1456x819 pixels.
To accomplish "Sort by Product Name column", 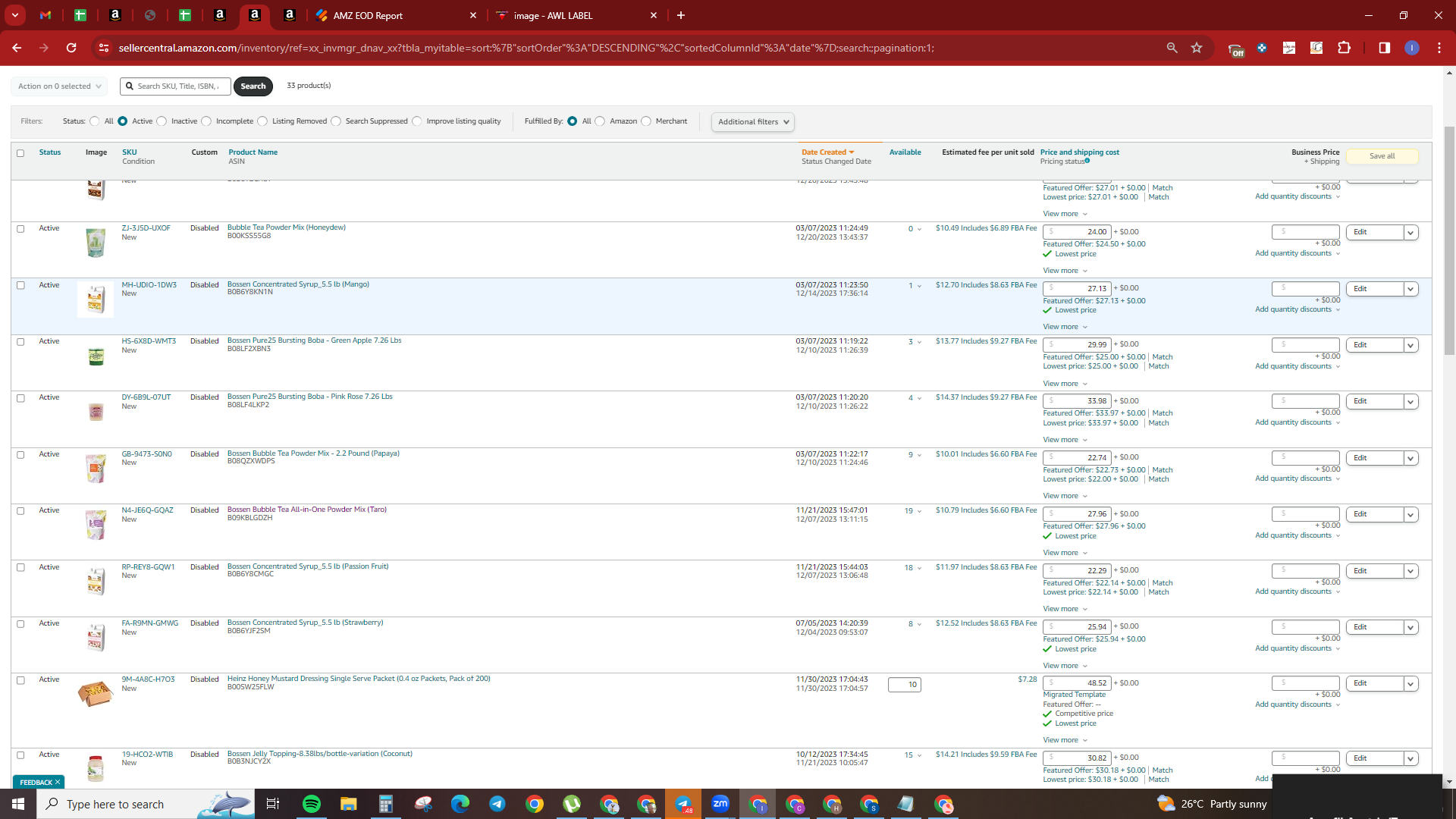I will (253, 152).
